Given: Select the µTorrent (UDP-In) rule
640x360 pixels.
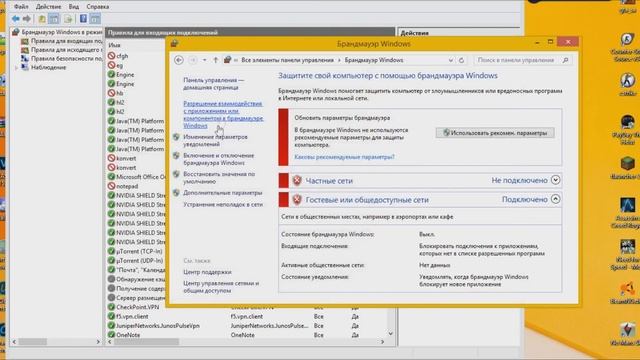Looking at the screenshot, I should pyautogui.click(x=135, y=260).
